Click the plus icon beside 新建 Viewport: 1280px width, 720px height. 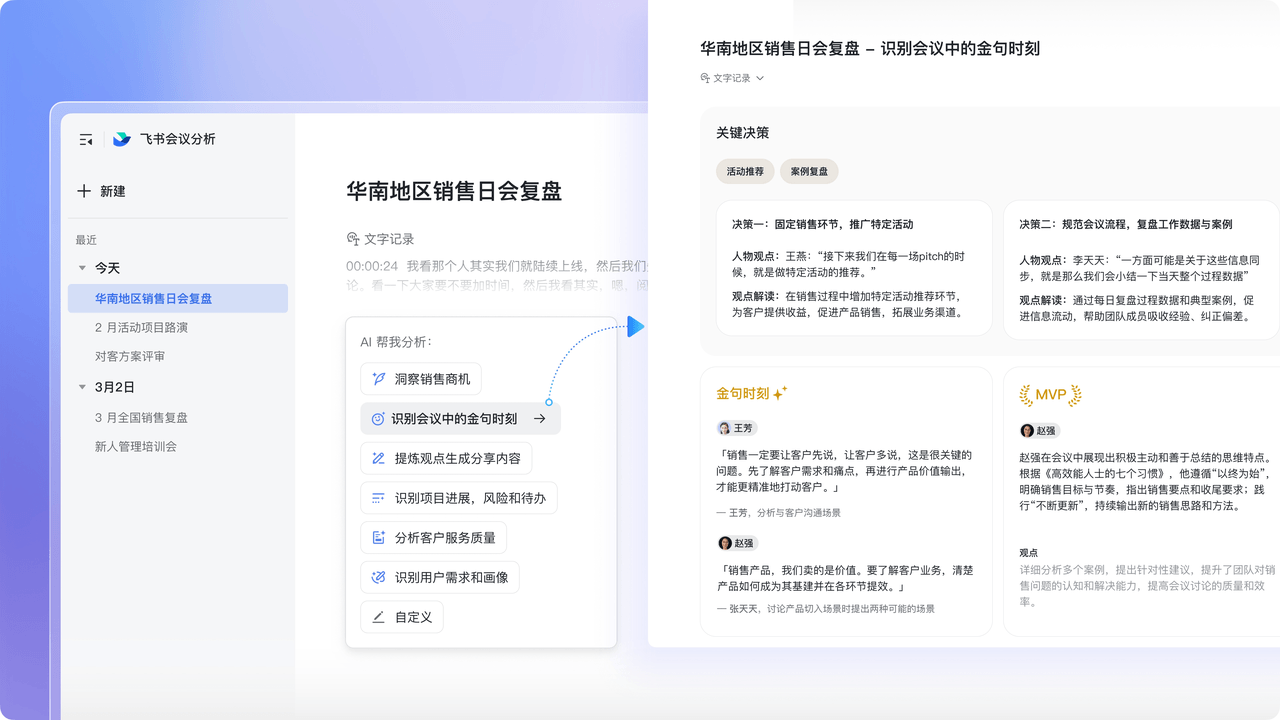(x=84, y=191)
